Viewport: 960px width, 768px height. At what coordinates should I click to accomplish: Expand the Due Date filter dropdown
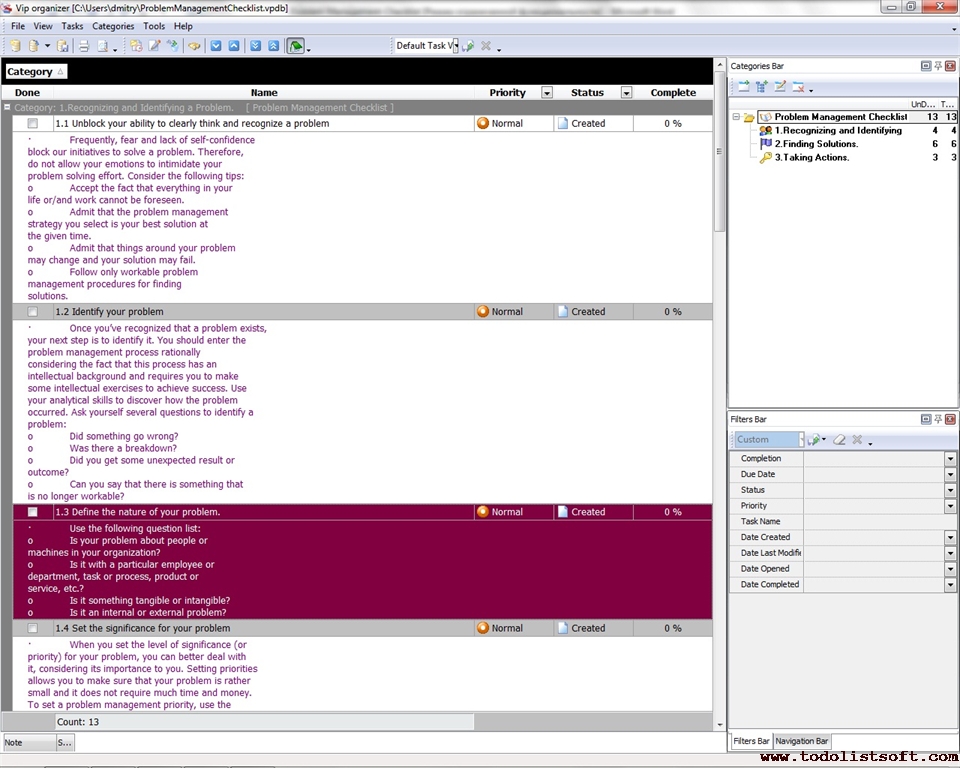tap(950, 474)
